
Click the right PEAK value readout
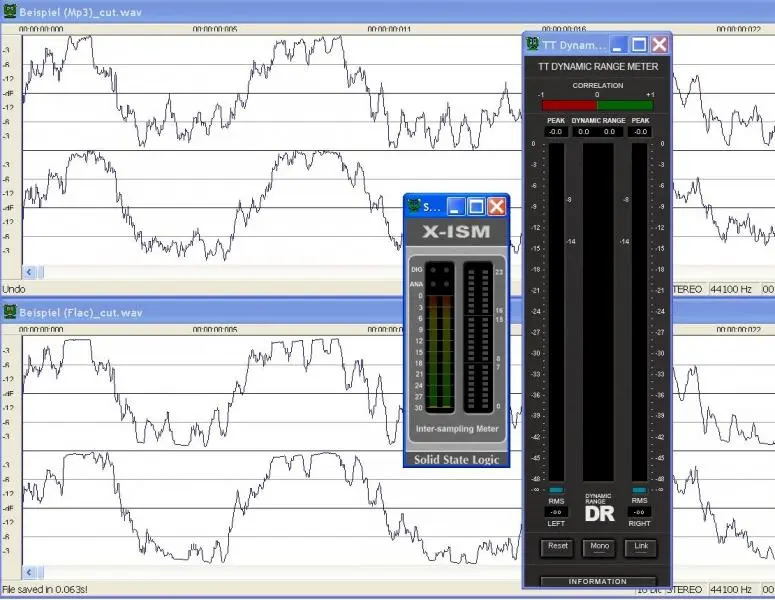point(640,131)
